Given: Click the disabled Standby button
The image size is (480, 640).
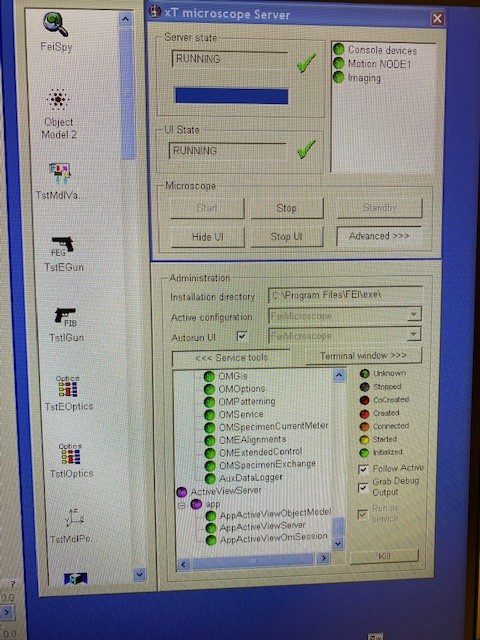Looking at the screenshot, I should tap(380, 208).
